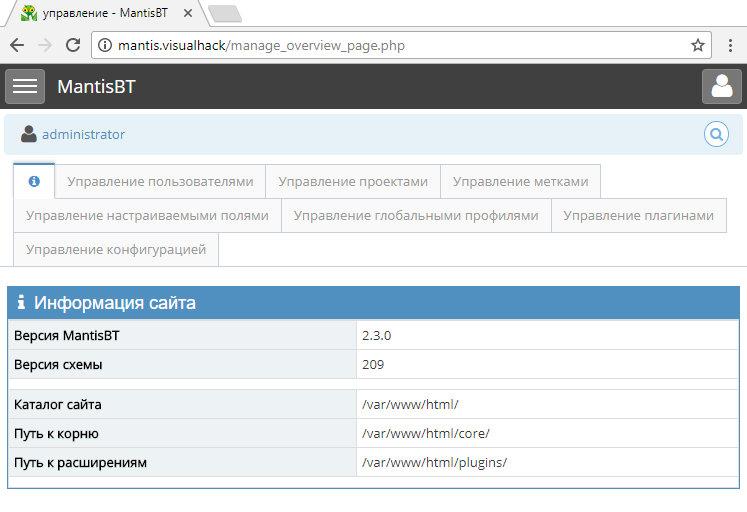The height and width of the screenshot is (512, 747).
Task: Open Управление настраиваемыми полями tab
Action: (x=147, y=216)
